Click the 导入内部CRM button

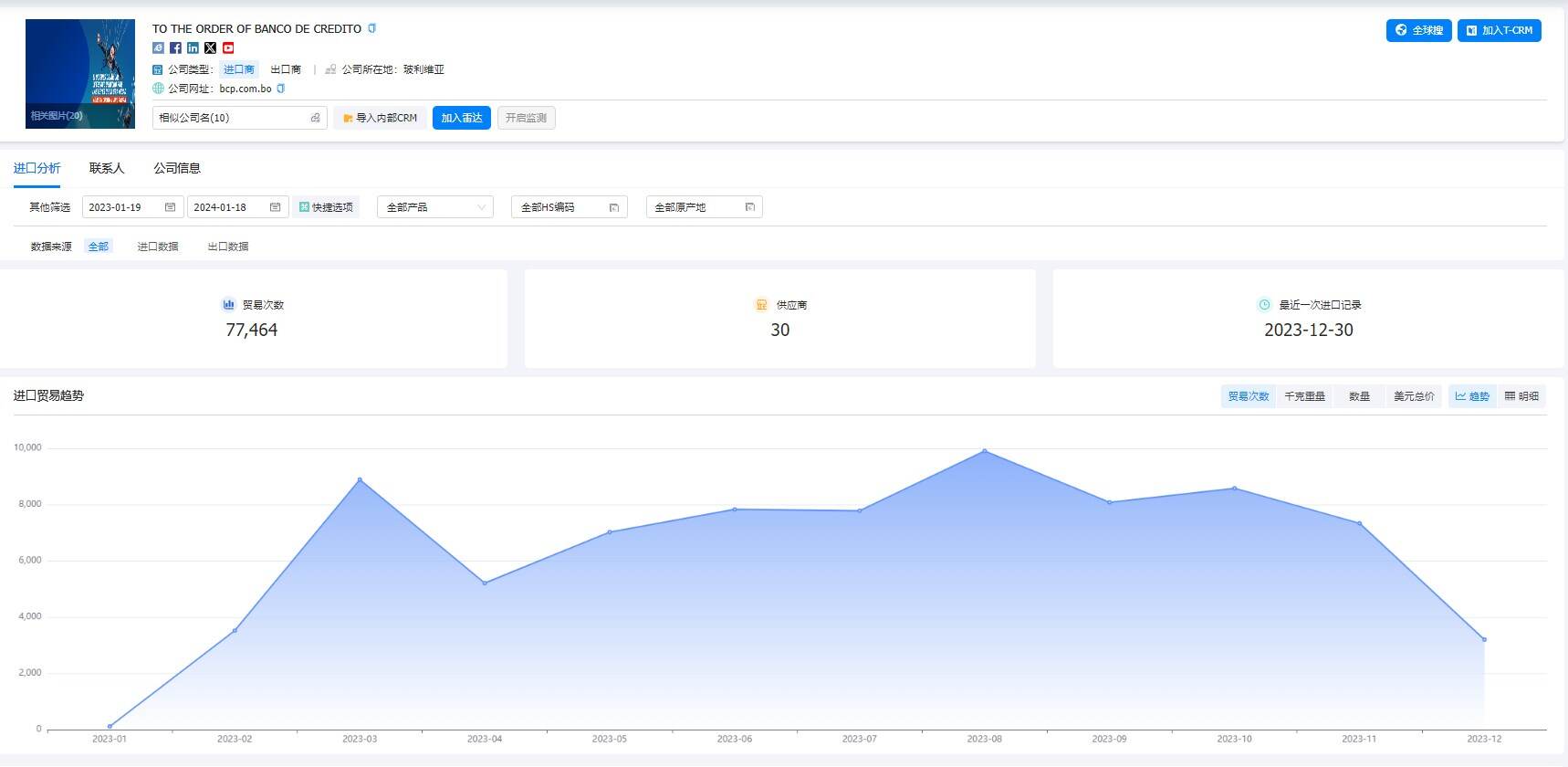[380, 118]
